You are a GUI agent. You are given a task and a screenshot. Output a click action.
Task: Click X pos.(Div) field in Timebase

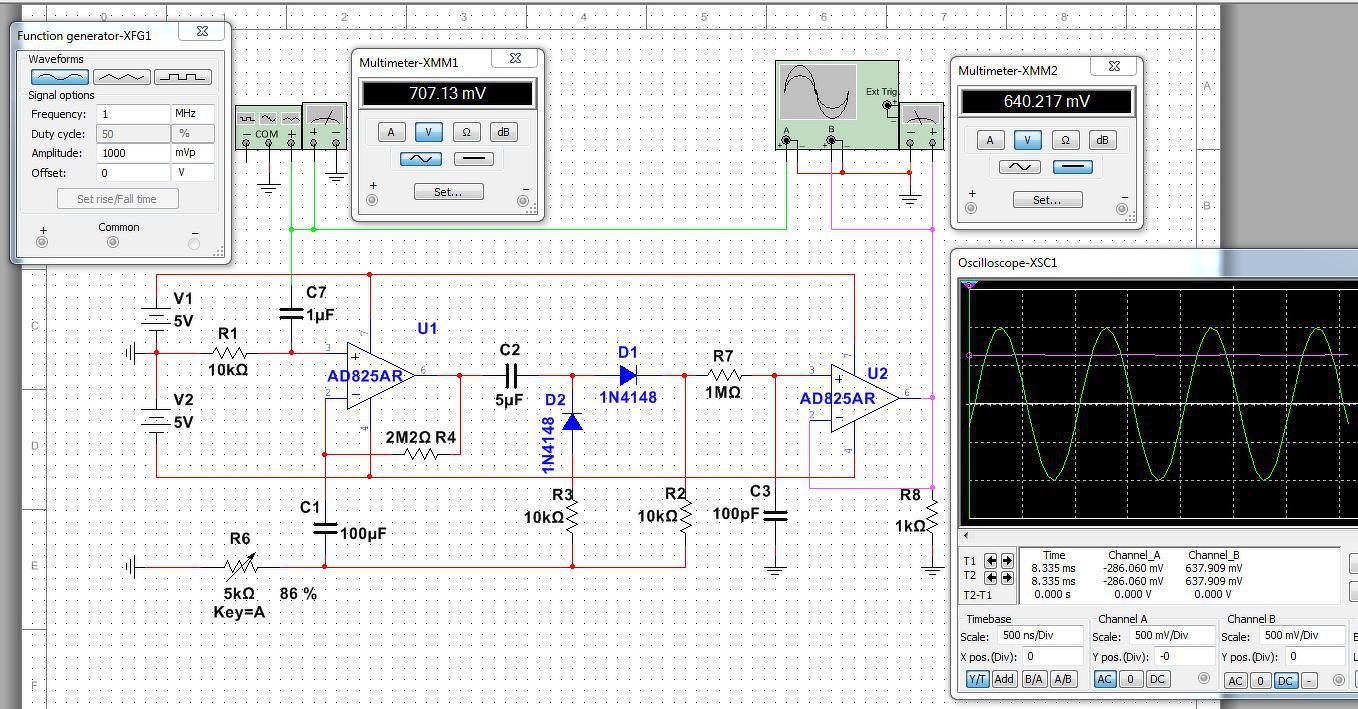click(x=1052, y=657)
